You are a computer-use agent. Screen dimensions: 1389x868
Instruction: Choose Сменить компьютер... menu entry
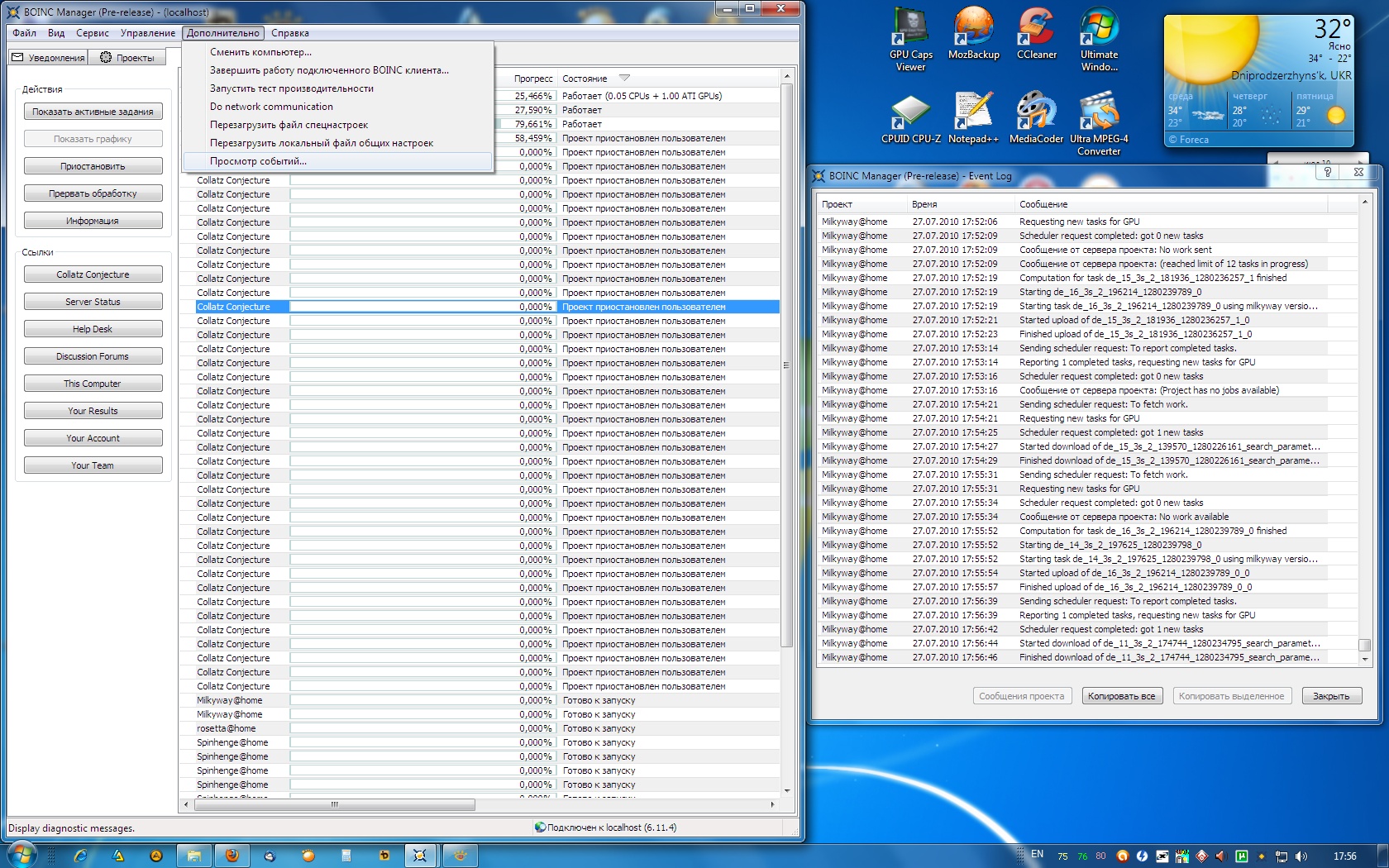(x=338, y=52)
